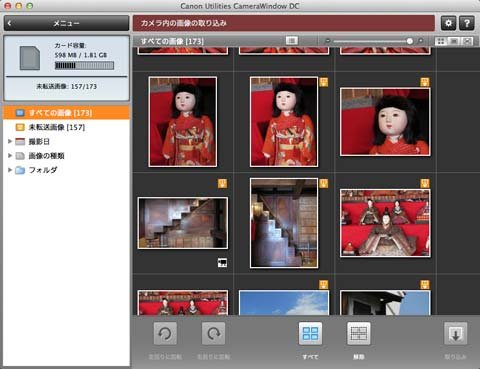Click the zoom-out minus icon beside thumbnail slider
The height and width of the screenshot is (369, 480).
coord(327,41)
